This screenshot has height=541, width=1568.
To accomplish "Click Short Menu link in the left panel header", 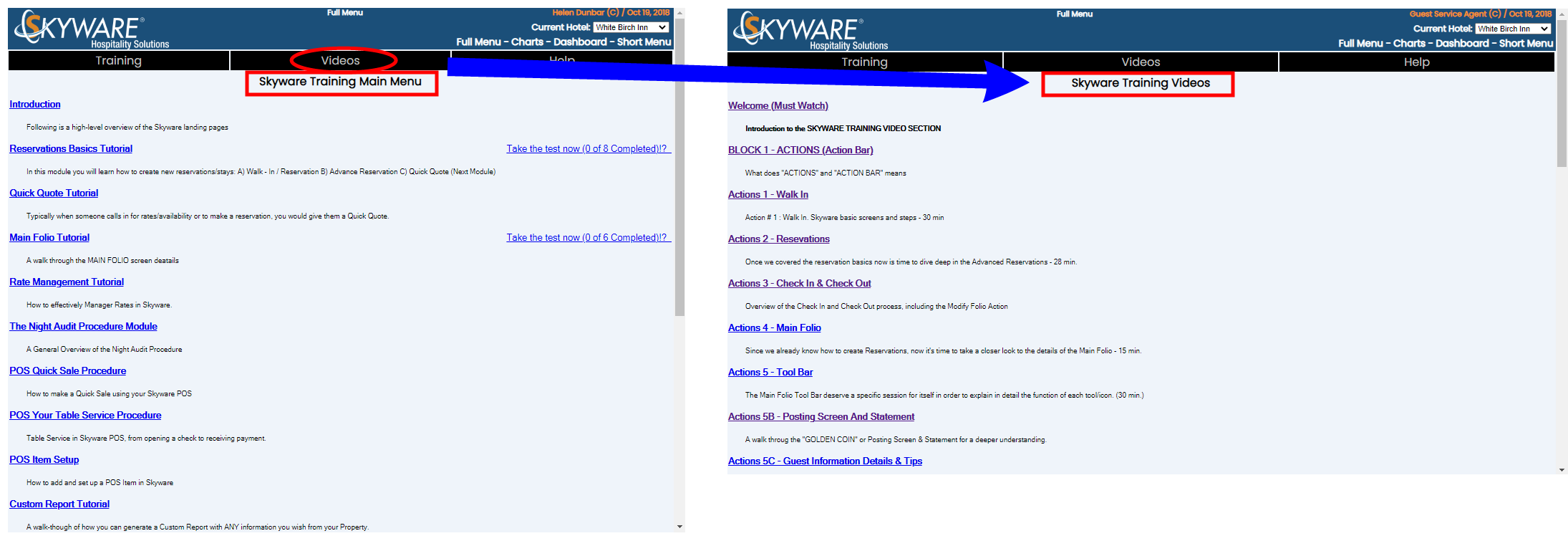I will click(x=644, y=42).
